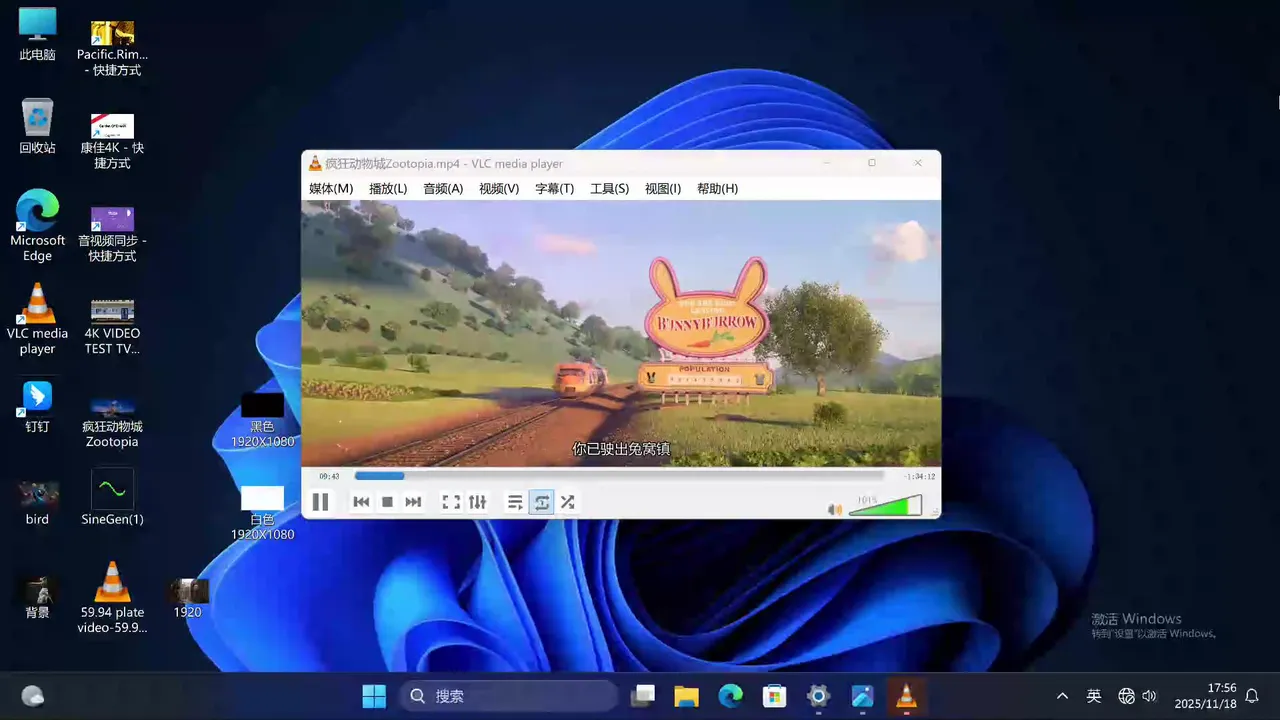Open the 播放(L) menu
This screenshot has height=720, width=1280.
[388, 188]
